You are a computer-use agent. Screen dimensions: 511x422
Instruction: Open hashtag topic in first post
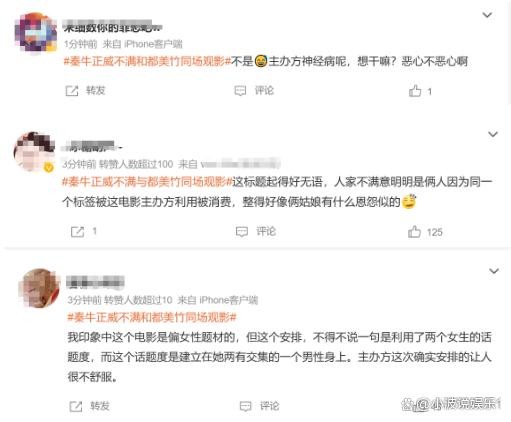tap(147, 61)
